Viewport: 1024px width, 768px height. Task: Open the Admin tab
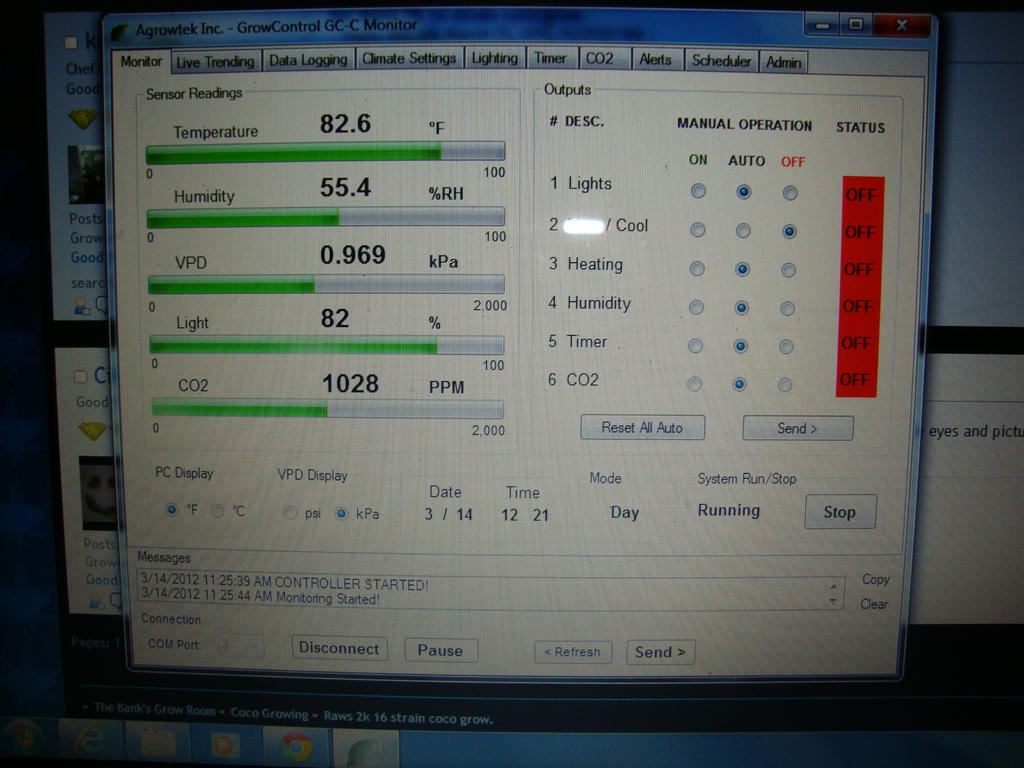click(784, 62)
